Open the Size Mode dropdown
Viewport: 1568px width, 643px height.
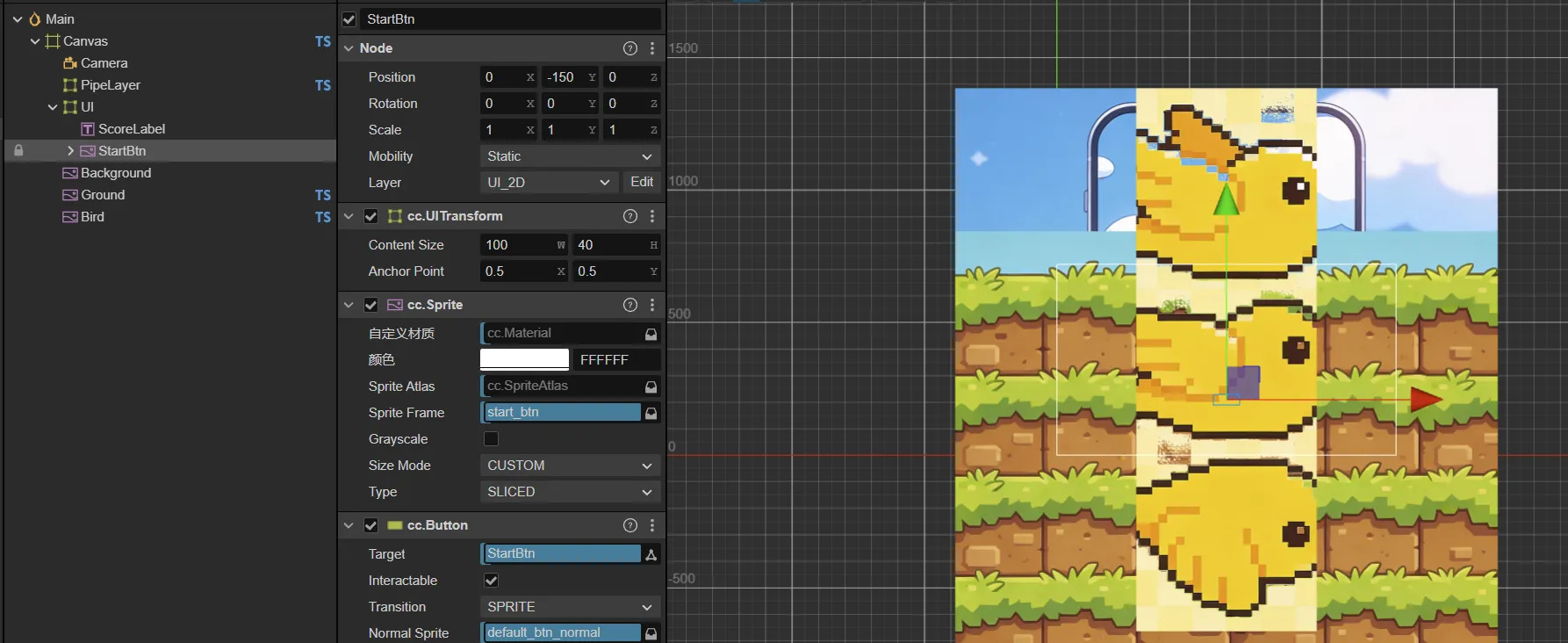571,466
